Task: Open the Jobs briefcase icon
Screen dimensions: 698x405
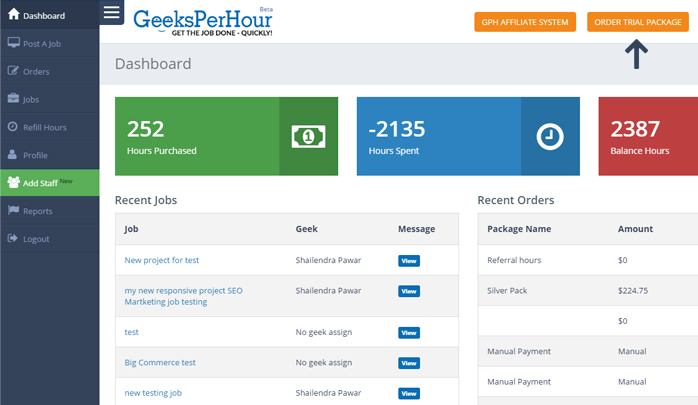Action: click(x=13, y=98)
